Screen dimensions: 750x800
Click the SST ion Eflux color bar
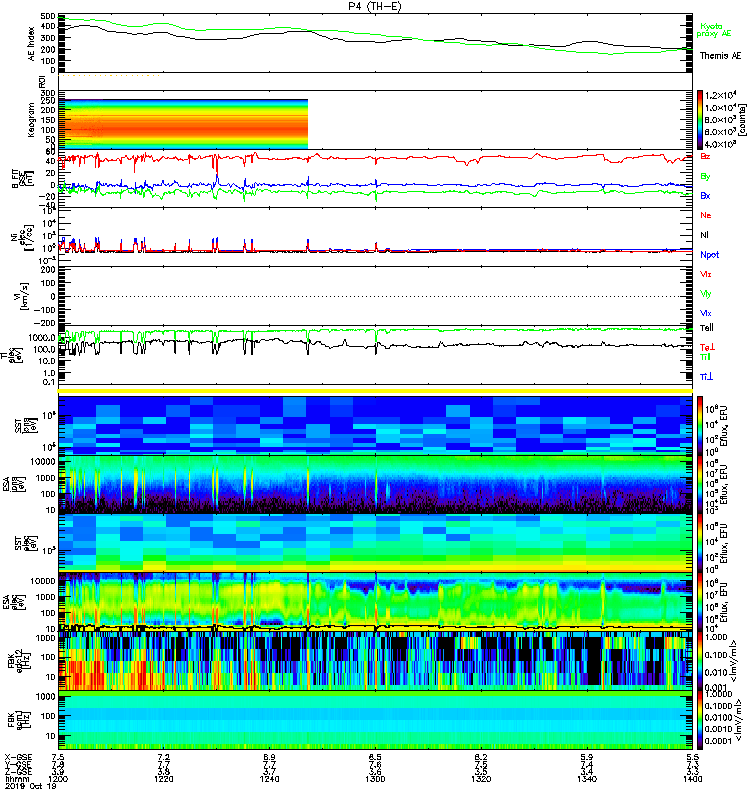[x=700, y=425]
